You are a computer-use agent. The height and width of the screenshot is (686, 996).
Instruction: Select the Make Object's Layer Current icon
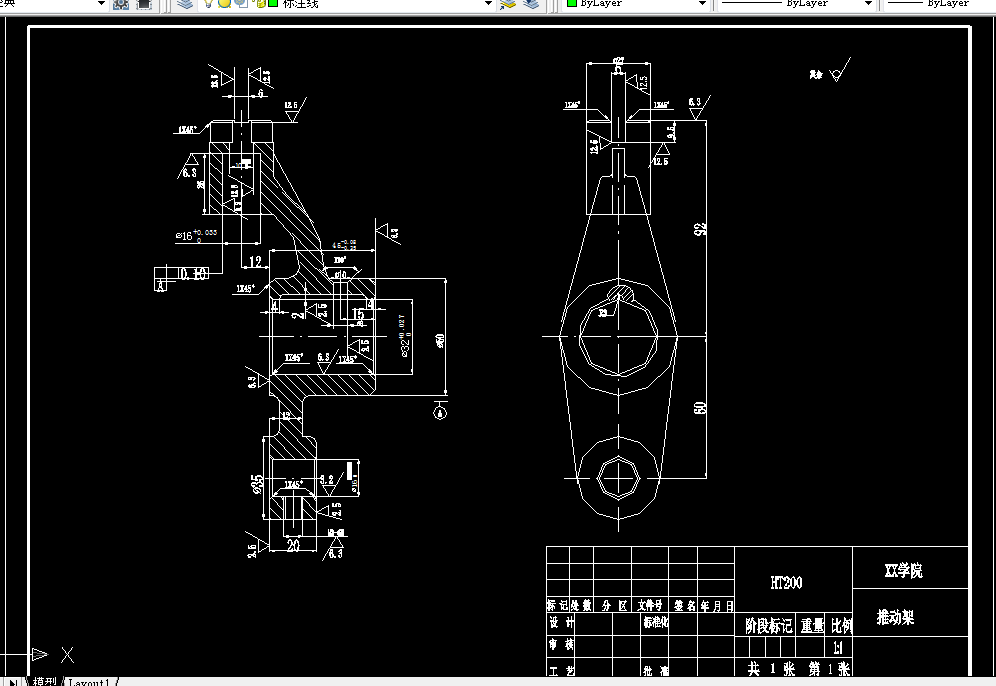pos(506,5)
